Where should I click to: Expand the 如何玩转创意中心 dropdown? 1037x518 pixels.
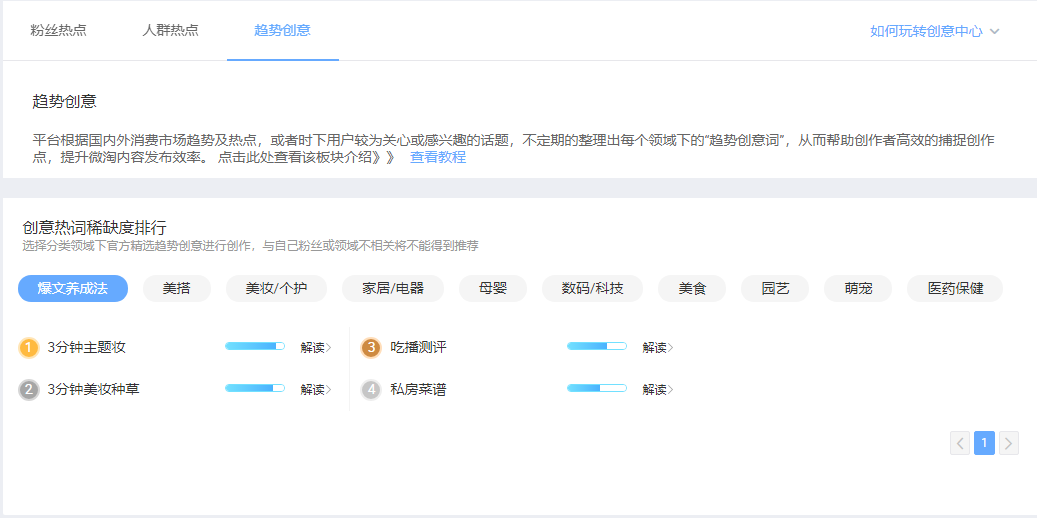pos(934,31)
